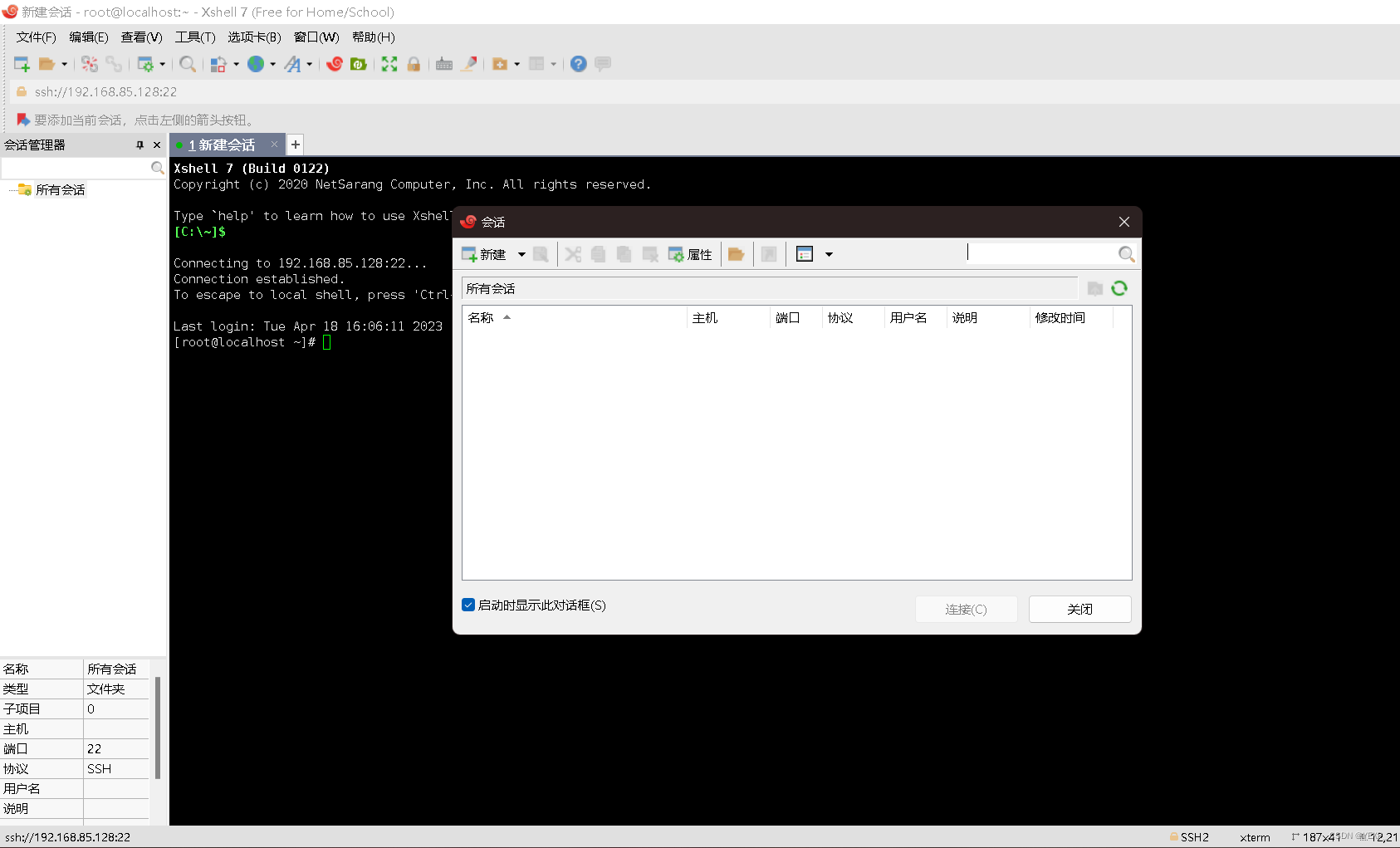
Task: Uncheck 启动时显示此对话框 option
Action: point(469,605)
